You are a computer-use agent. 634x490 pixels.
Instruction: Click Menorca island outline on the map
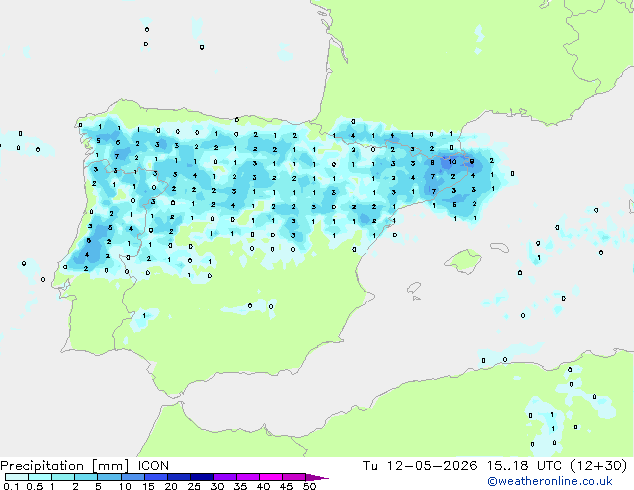coord(500,247)
